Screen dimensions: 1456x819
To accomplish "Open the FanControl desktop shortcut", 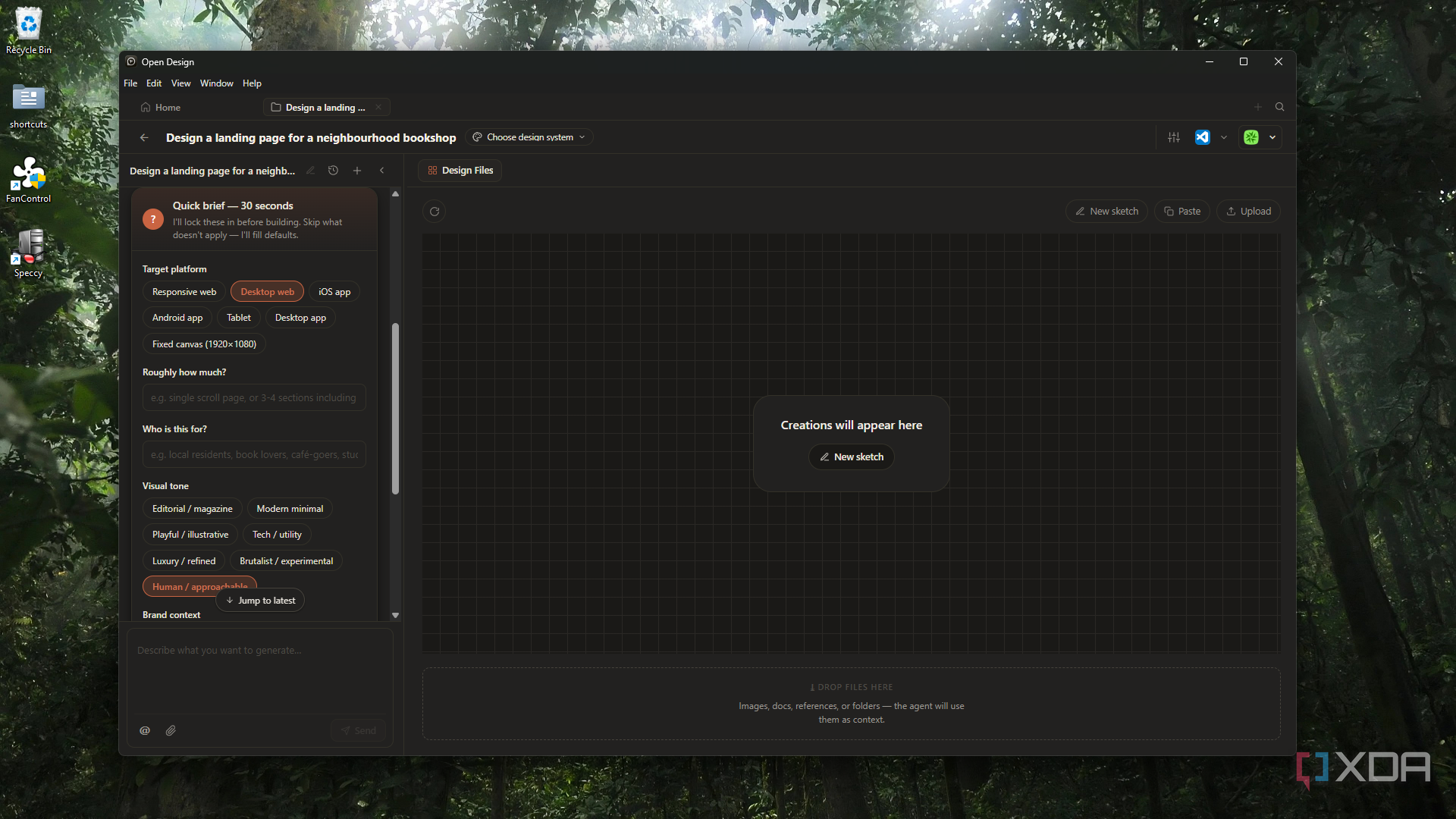I will click(29, 180).
